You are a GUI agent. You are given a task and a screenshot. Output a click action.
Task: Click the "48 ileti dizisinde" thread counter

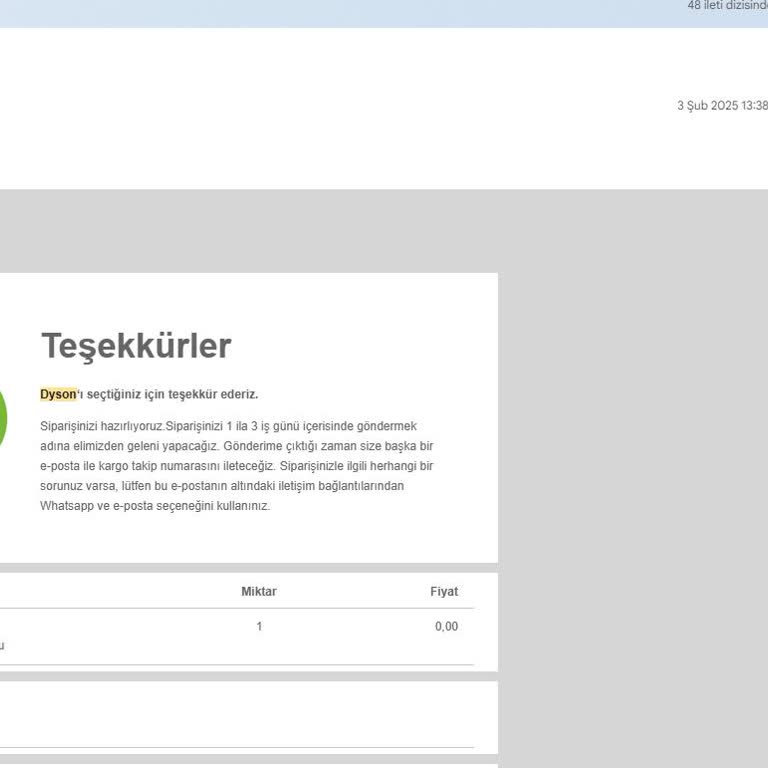727,6
